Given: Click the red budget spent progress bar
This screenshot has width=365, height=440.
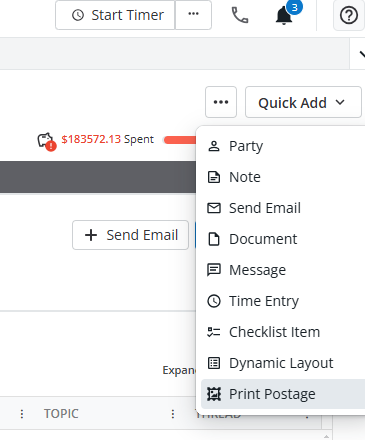Looking at the screenshot, I should pos(180,140).
